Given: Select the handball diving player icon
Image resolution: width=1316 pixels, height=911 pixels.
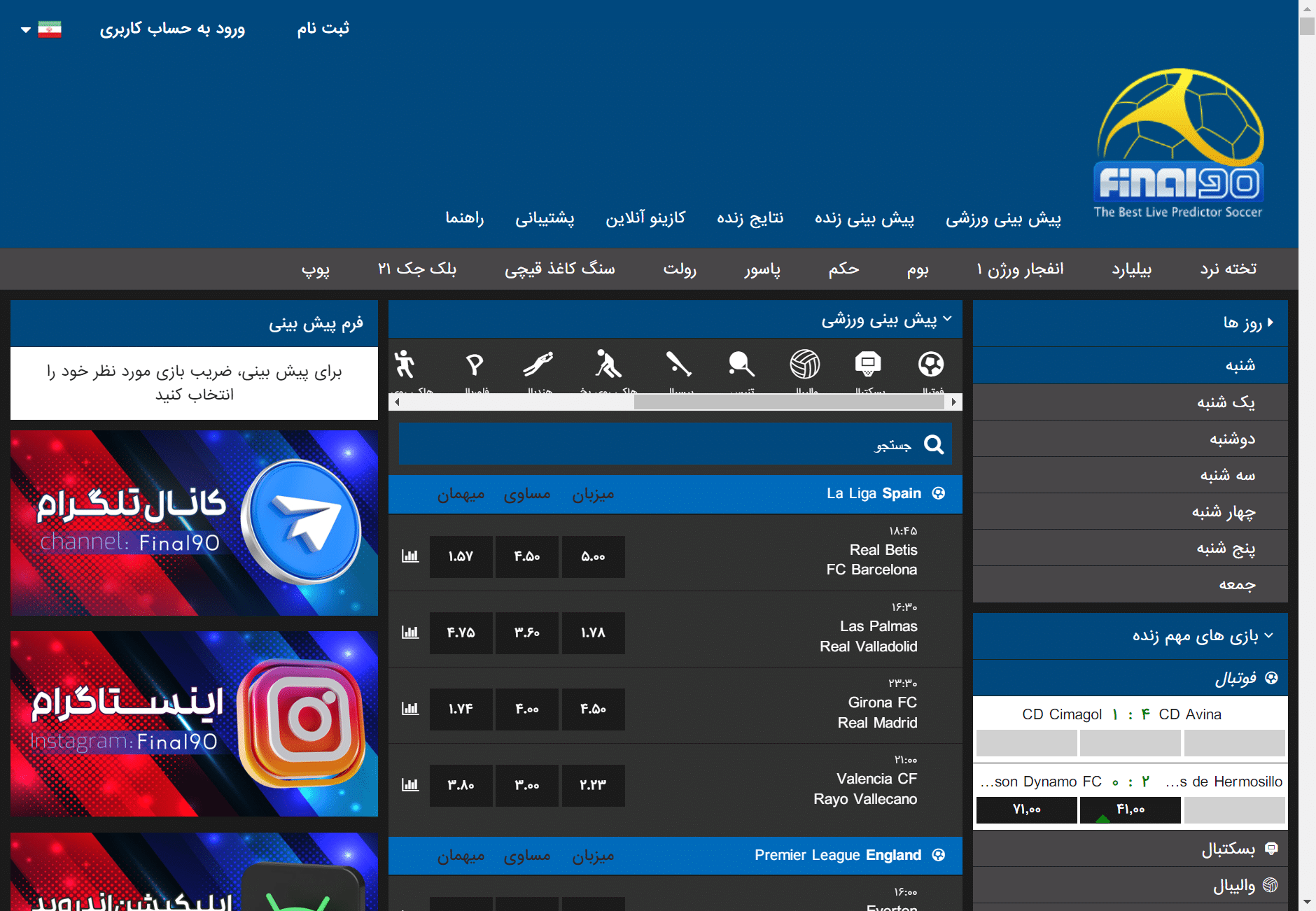Looking at the screenshot, I should (x=538, y=364).
